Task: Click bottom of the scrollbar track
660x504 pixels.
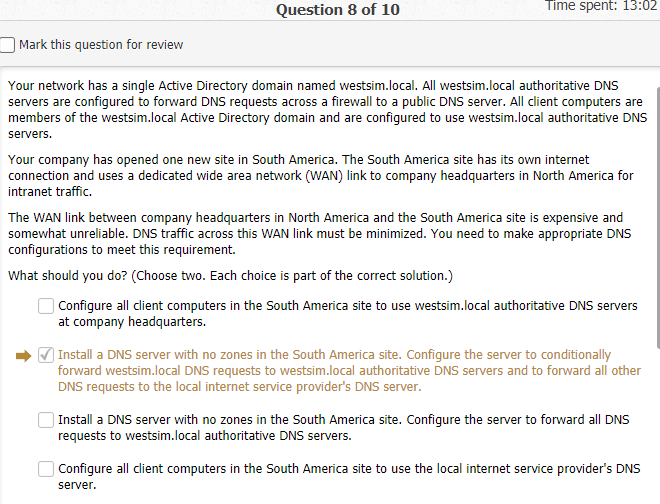Action: click(x=655, y=490)
